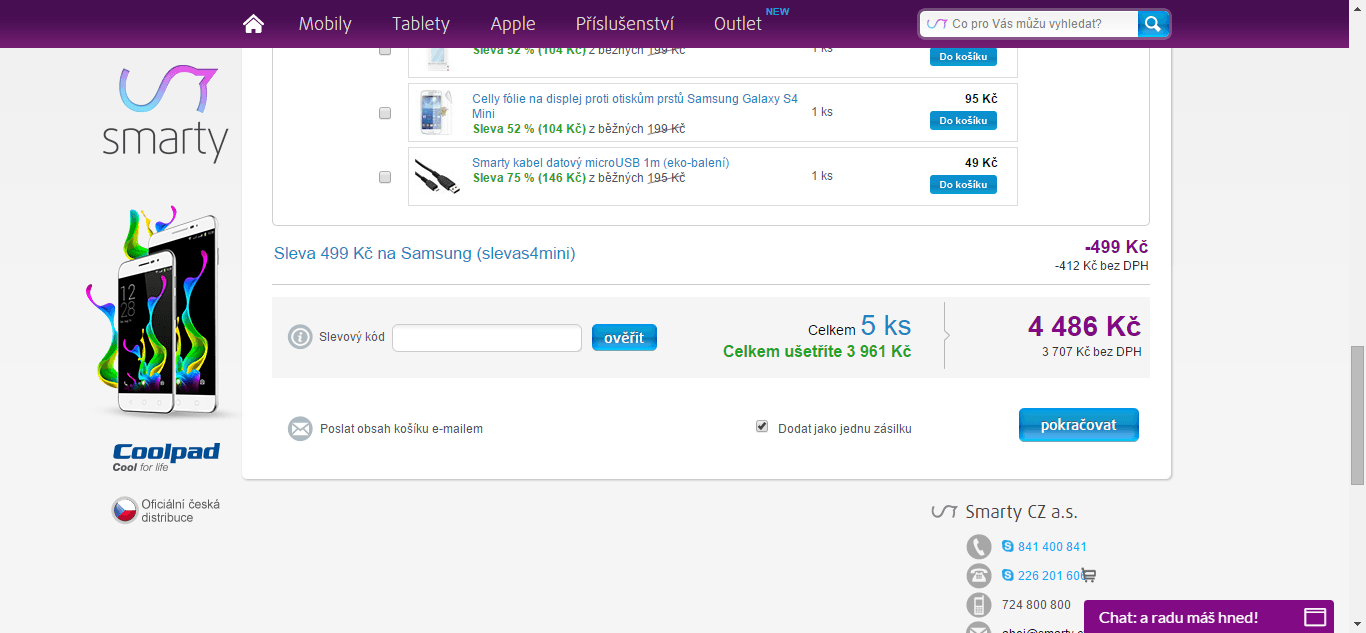Click the 724 800 800 phone number
Image resolution: width=1366 pixels, height=633 pixels.
point(1036,605)
